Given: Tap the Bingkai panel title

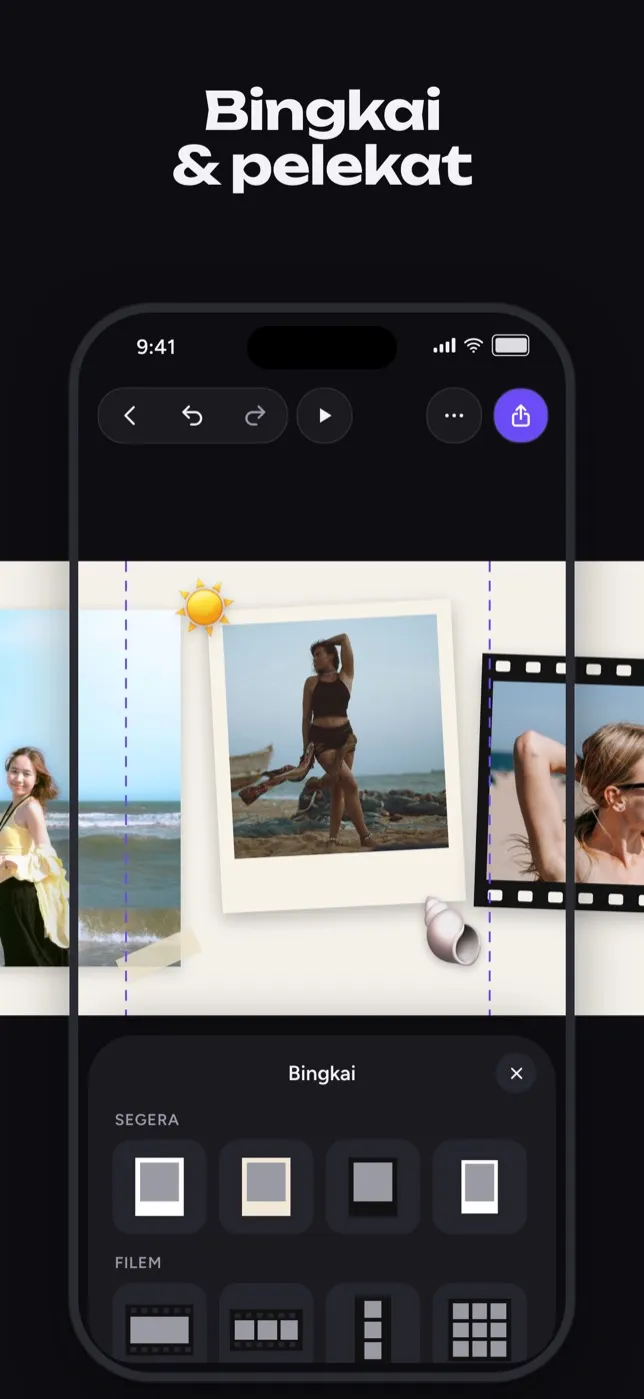Looking at the screenshot, I should 322,1074.
